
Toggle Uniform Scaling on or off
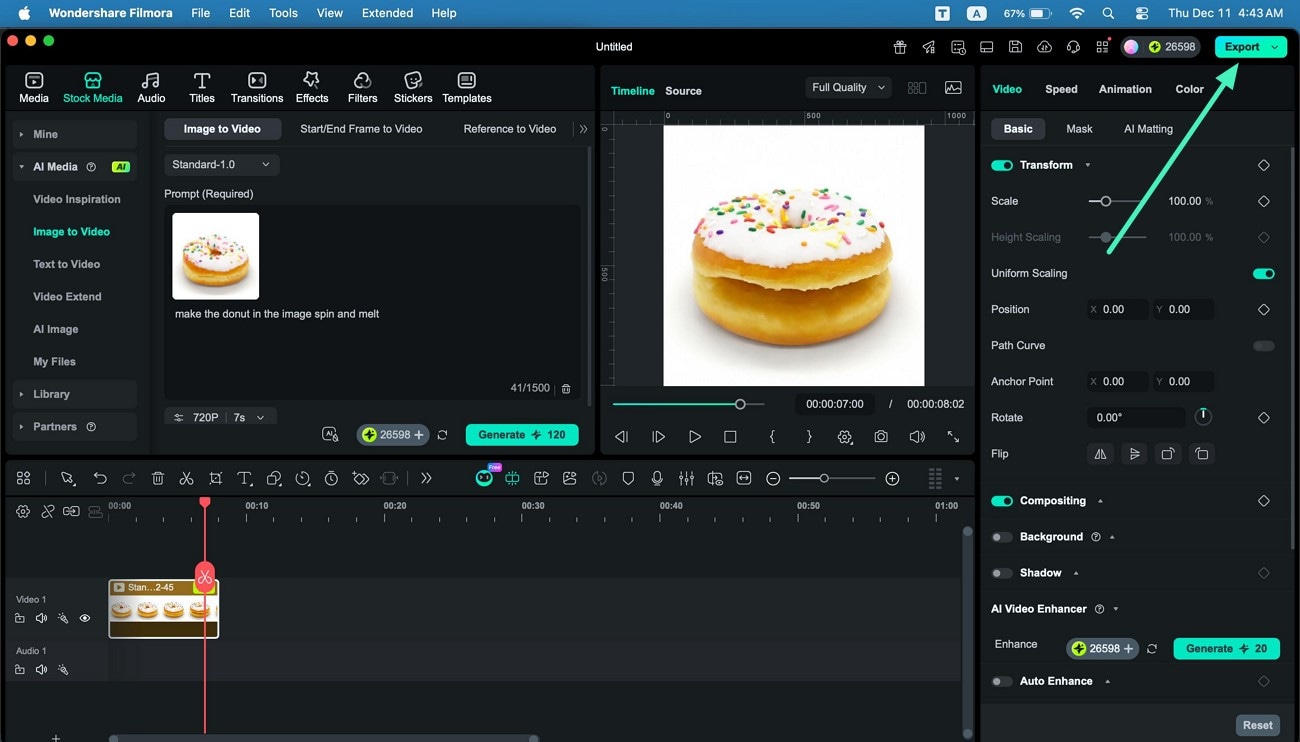tap(1263, 273)
